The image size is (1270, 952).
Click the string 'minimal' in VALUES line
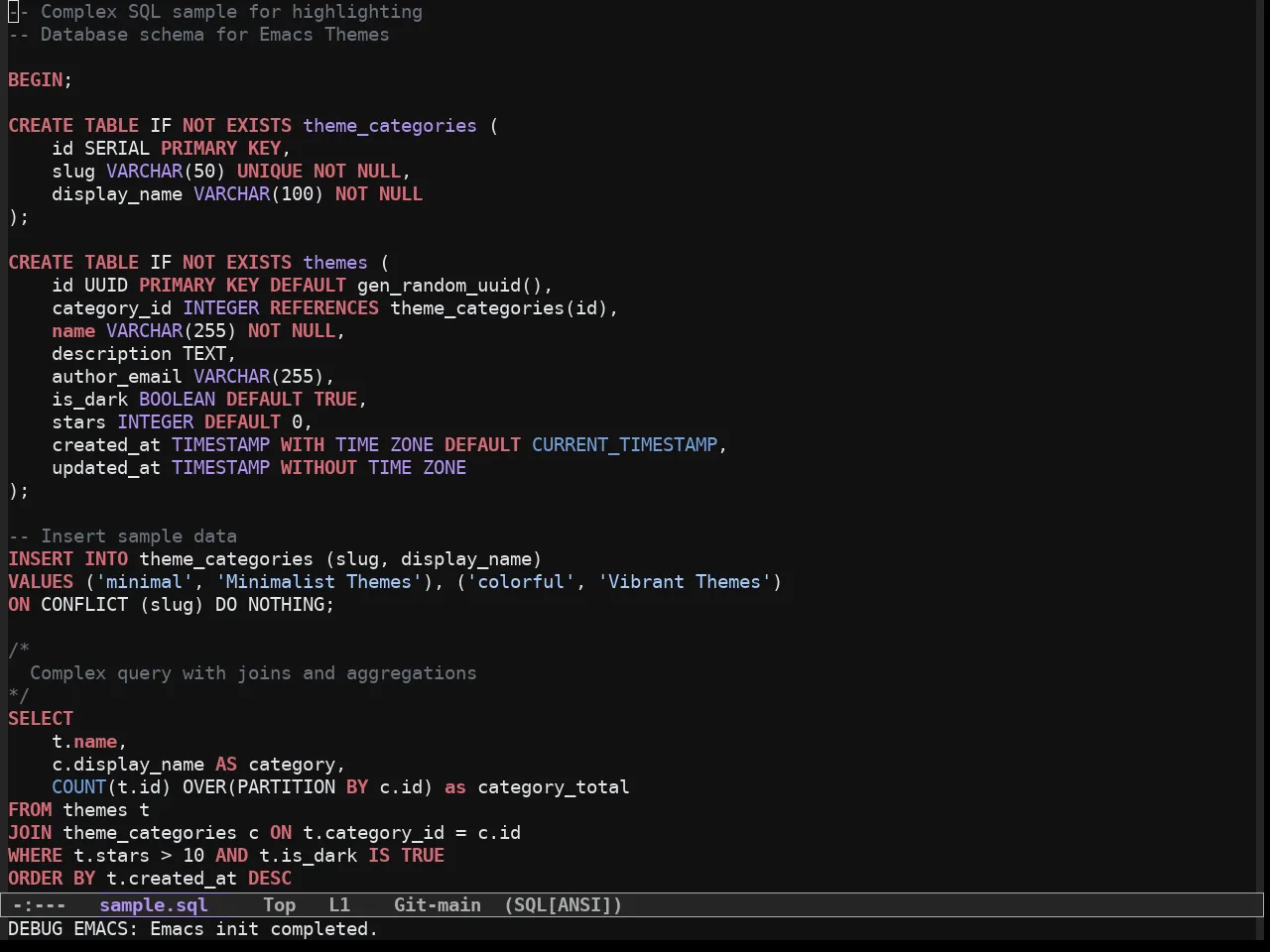click(x=144, y=582)
